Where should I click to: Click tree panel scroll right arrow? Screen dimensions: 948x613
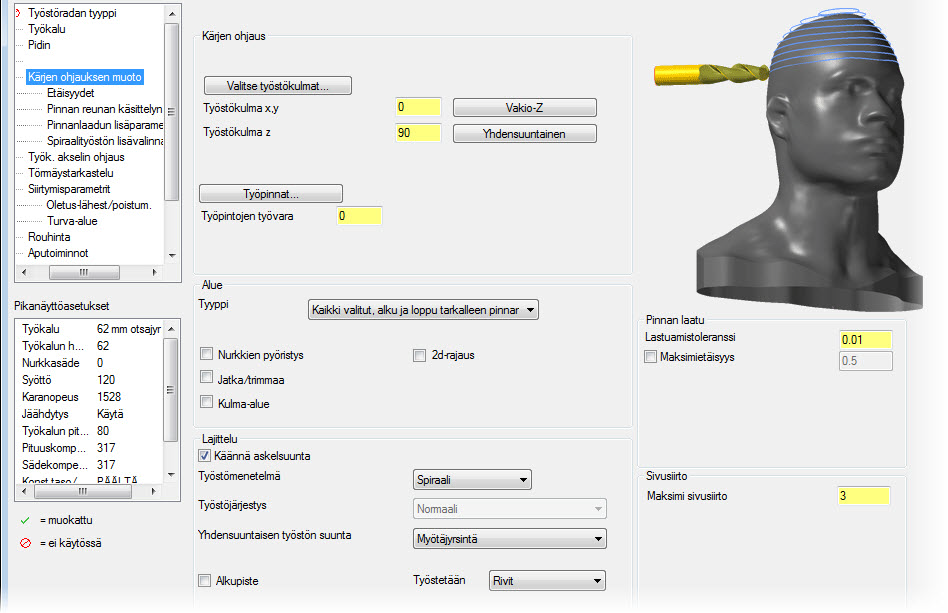[155, 273]
